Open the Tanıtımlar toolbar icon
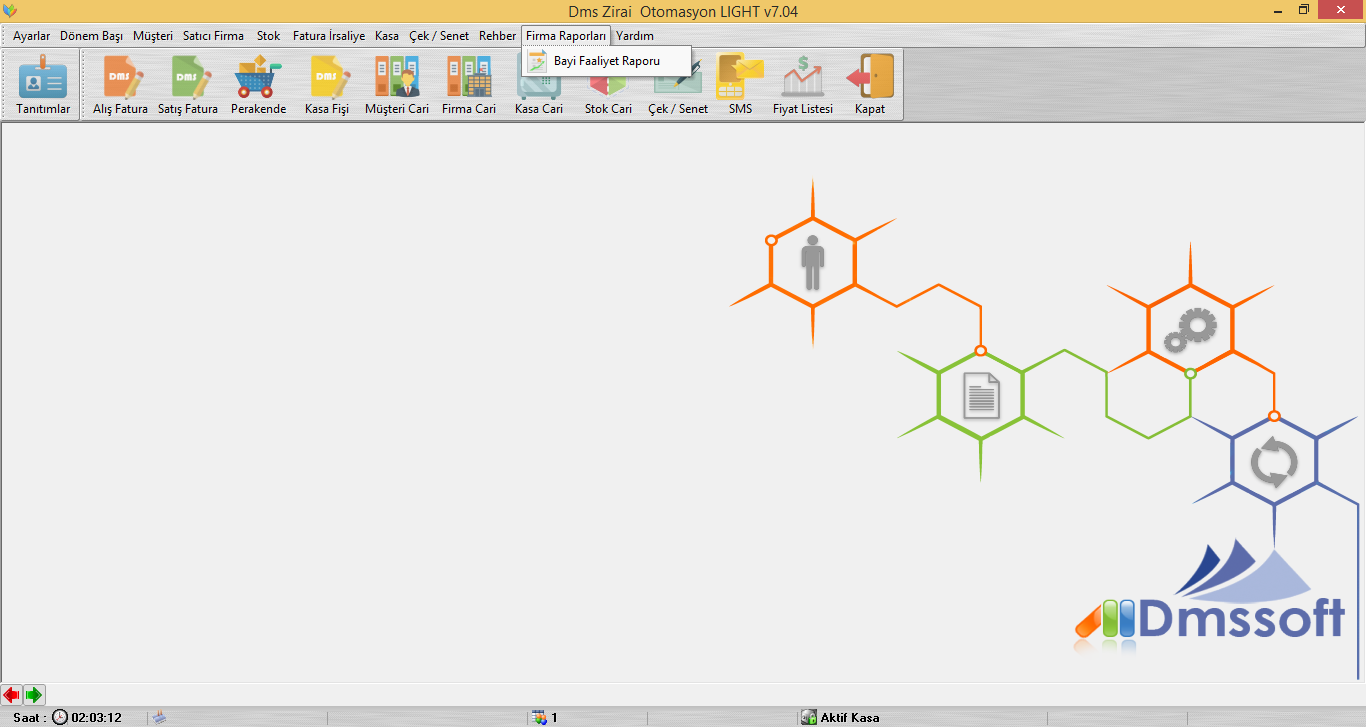Screen dimensions: 1366x727 43,85
